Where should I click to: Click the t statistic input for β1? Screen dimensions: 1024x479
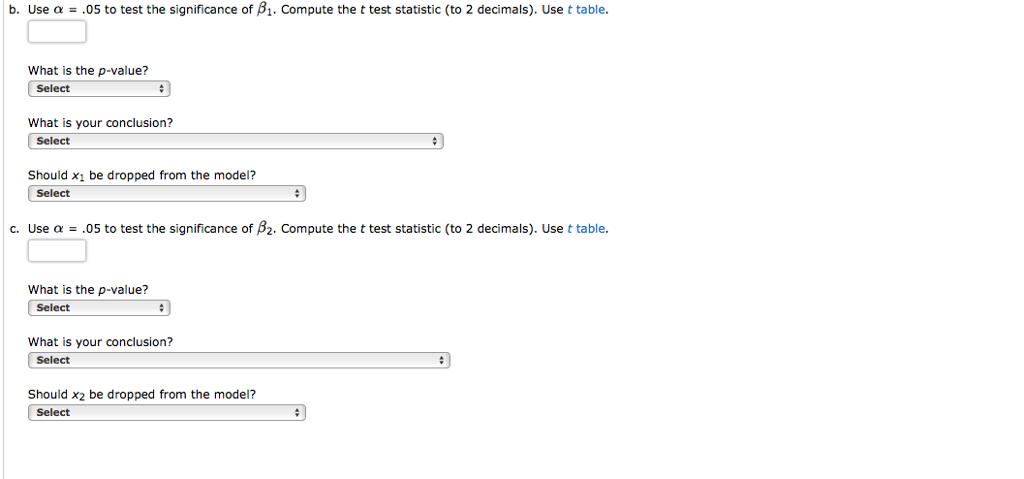57,32
